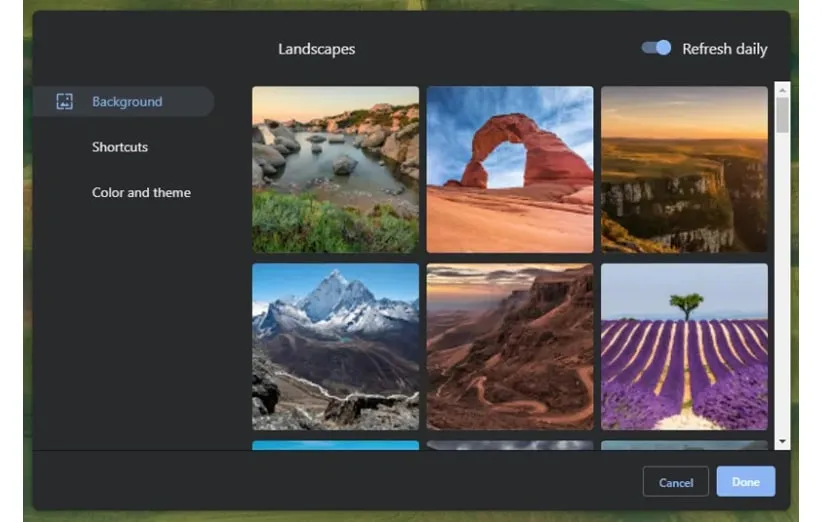822x522 pixels.
Task: Click the scrollbar down arrow
Action: point(782,441)
